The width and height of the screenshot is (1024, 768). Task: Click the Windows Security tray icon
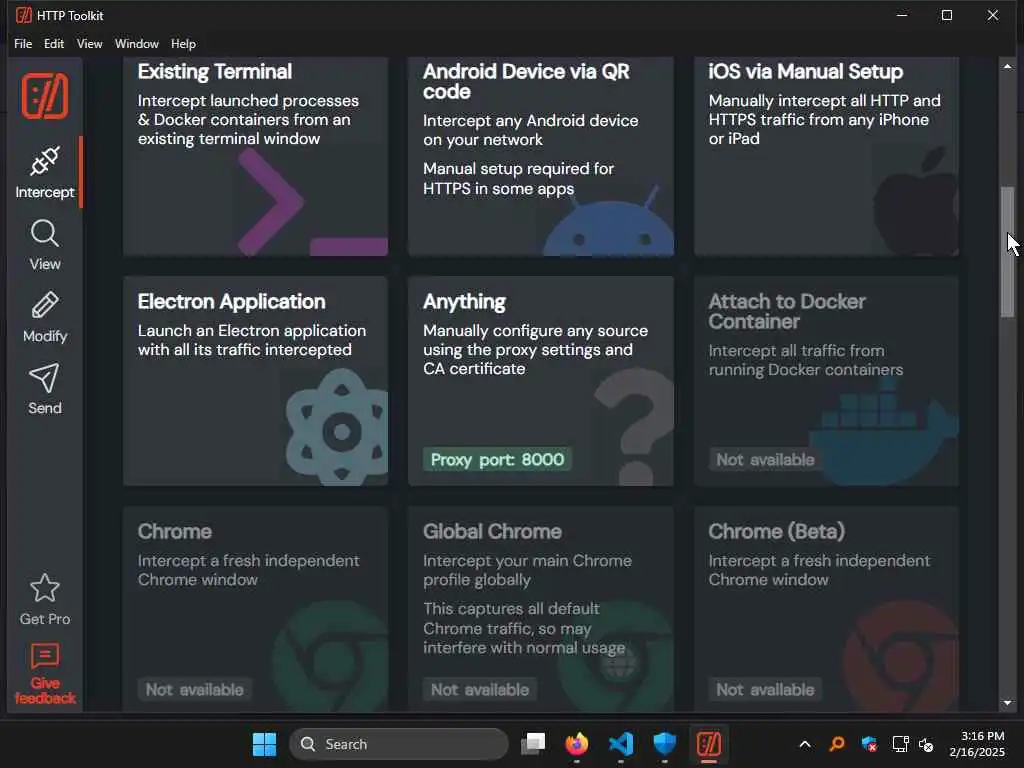pyautogui.click(x=869, y=744)
